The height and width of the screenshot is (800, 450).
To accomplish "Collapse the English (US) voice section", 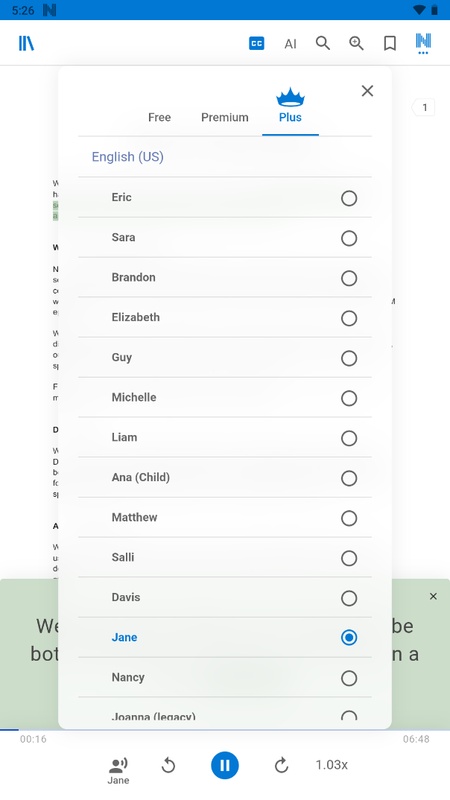I will pos(225,157).
